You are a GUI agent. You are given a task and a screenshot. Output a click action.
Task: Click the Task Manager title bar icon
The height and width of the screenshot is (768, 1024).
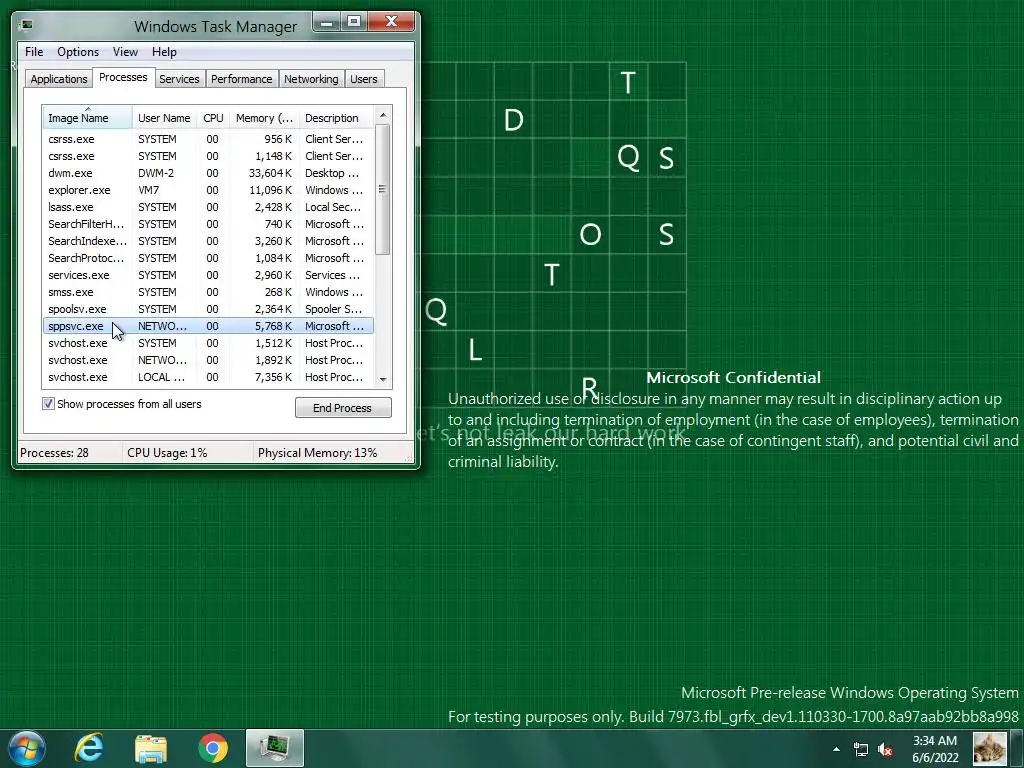click(x=26, y=25)
